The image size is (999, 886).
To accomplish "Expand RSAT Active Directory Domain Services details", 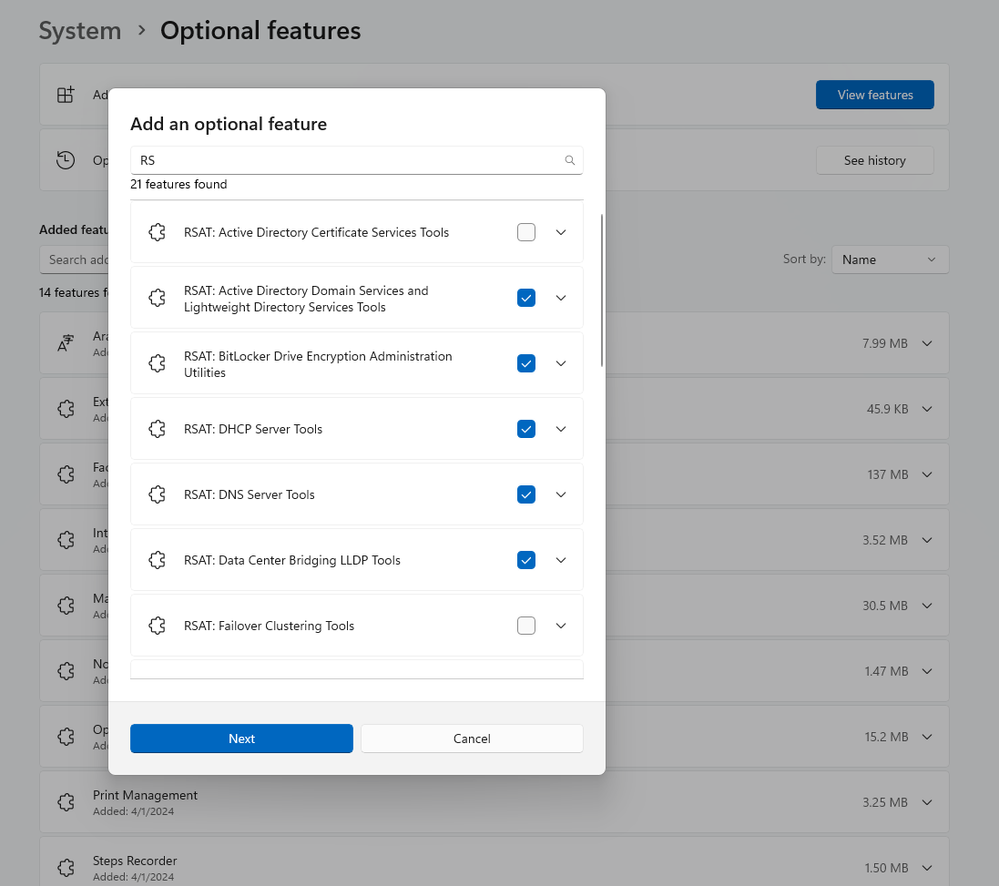I will pos(561,298).
